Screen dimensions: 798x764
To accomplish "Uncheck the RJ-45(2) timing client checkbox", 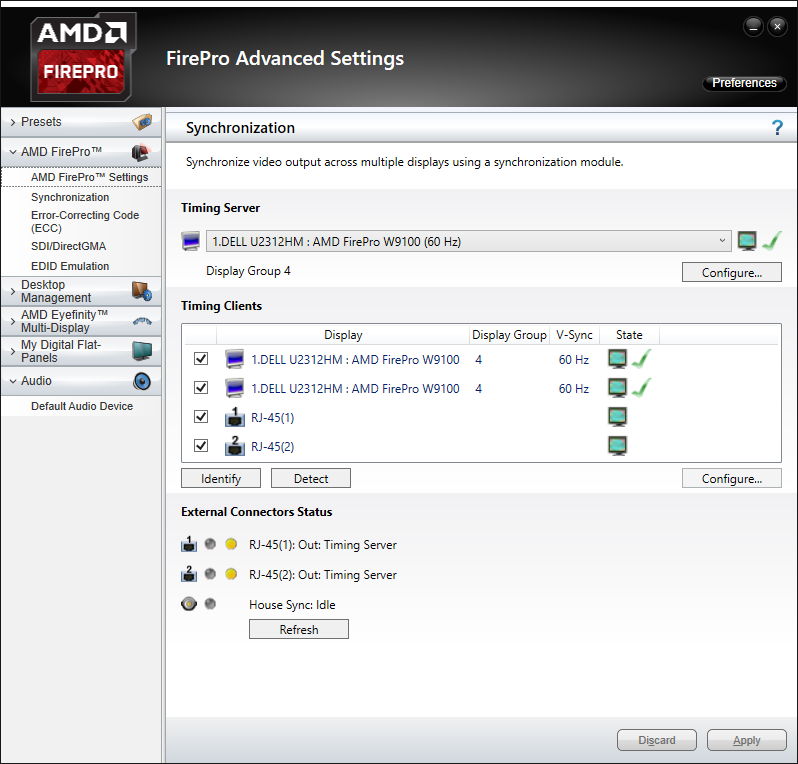I will (x=201, y=446).
